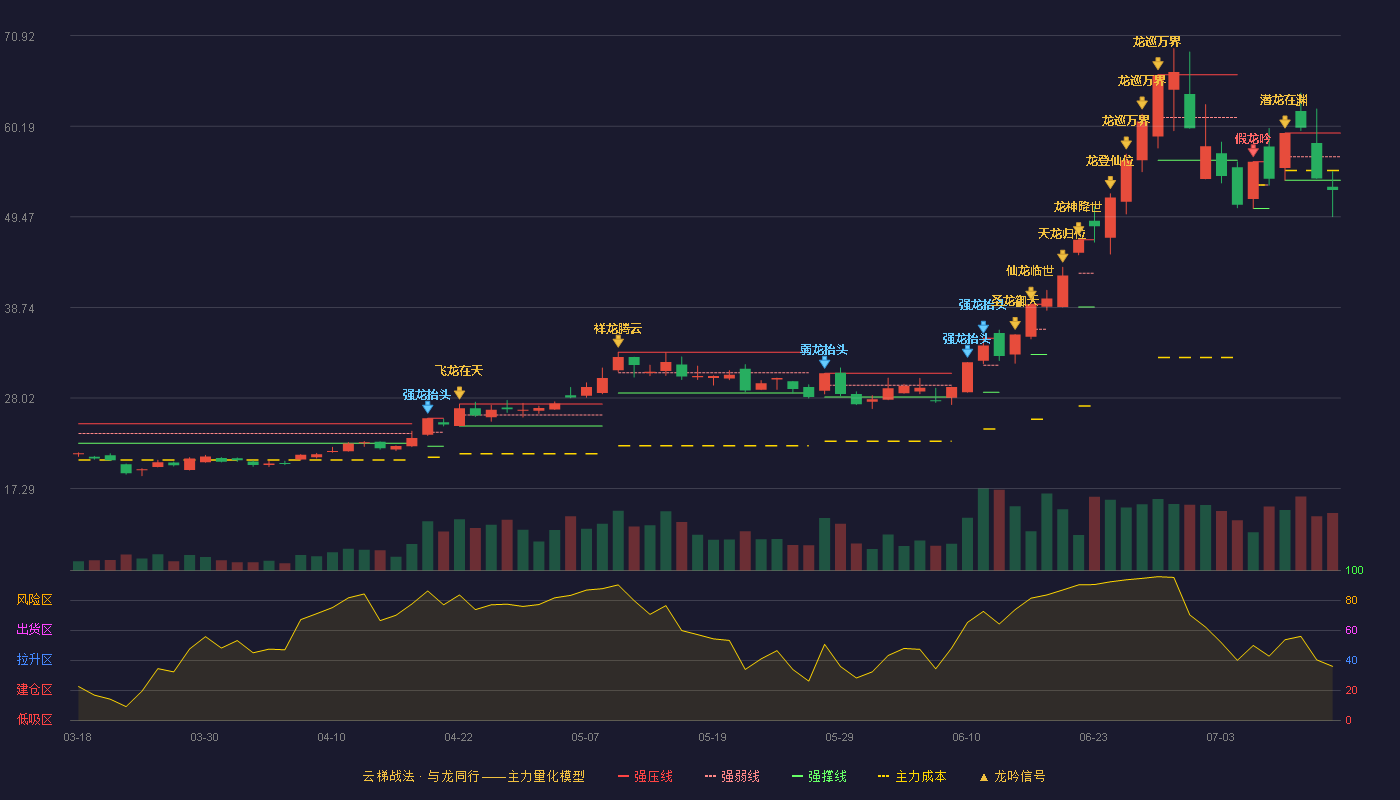
Task: Click the 05-19 date axis label
Action: click(712, 737)
